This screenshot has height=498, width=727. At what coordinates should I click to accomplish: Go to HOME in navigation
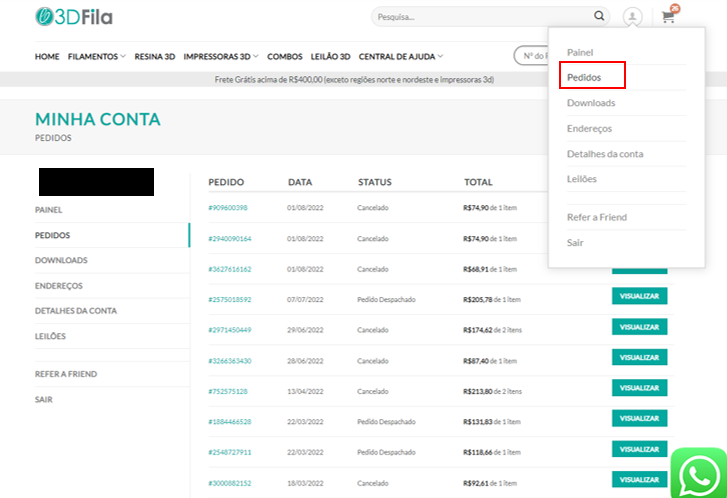tap(47, 57)
